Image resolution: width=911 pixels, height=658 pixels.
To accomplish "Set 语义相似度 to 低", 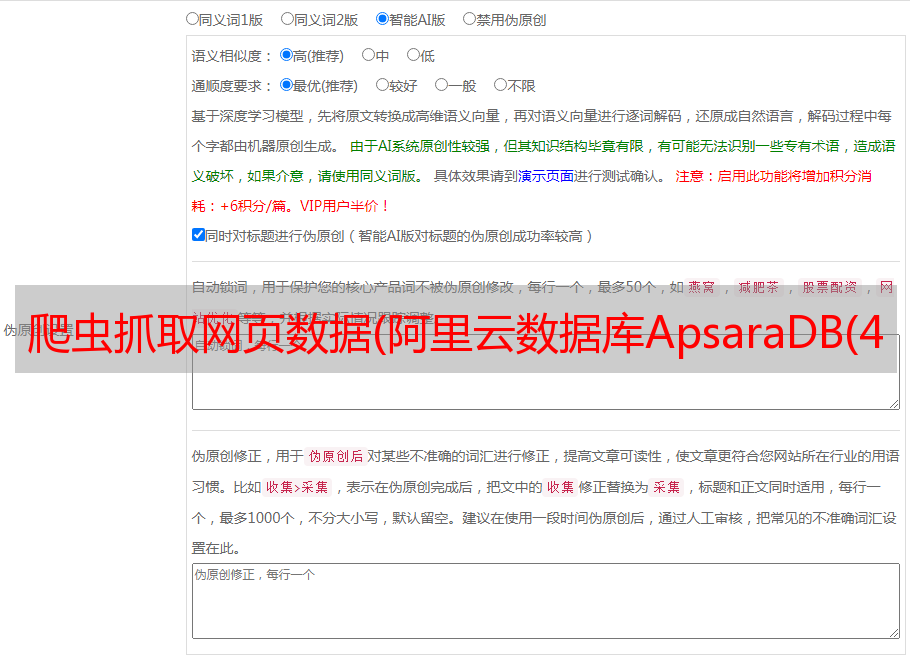I will (413, 55).
